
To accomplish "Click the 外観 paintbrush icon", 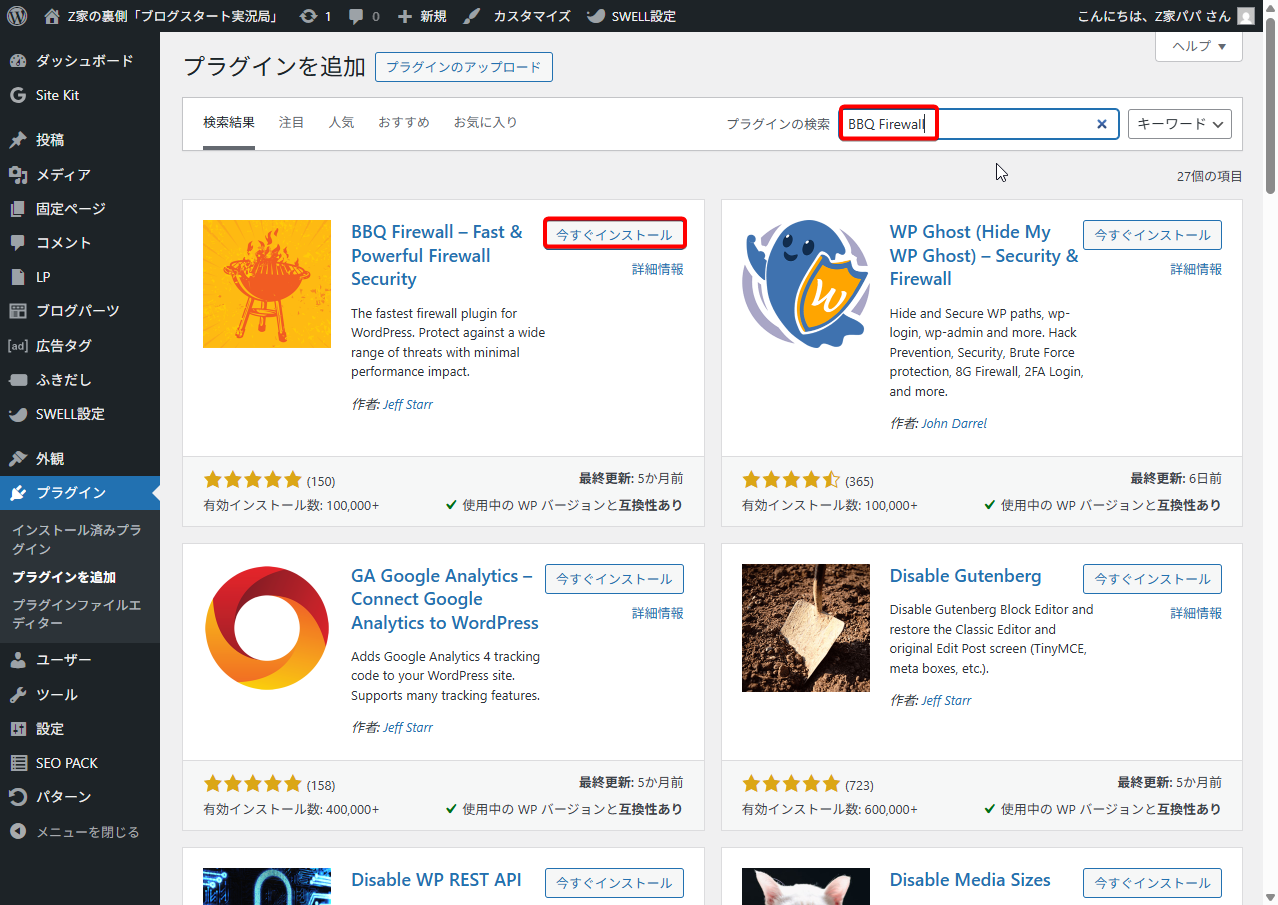I will pyautogui.click(x=18, y=459).
